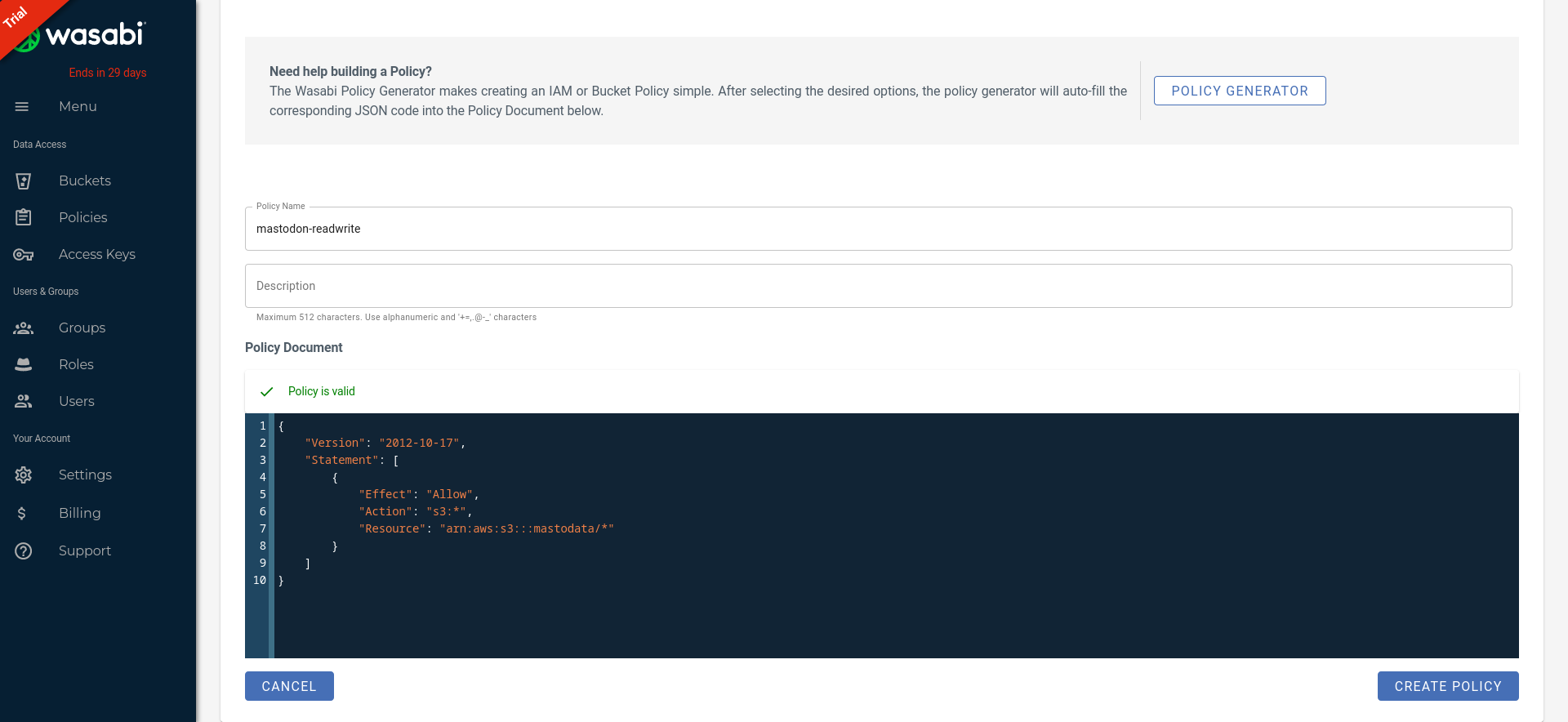This screenshot has height=722, width=1568.
Task: Click the Support question mark icon
Action: tap(24, 550)
